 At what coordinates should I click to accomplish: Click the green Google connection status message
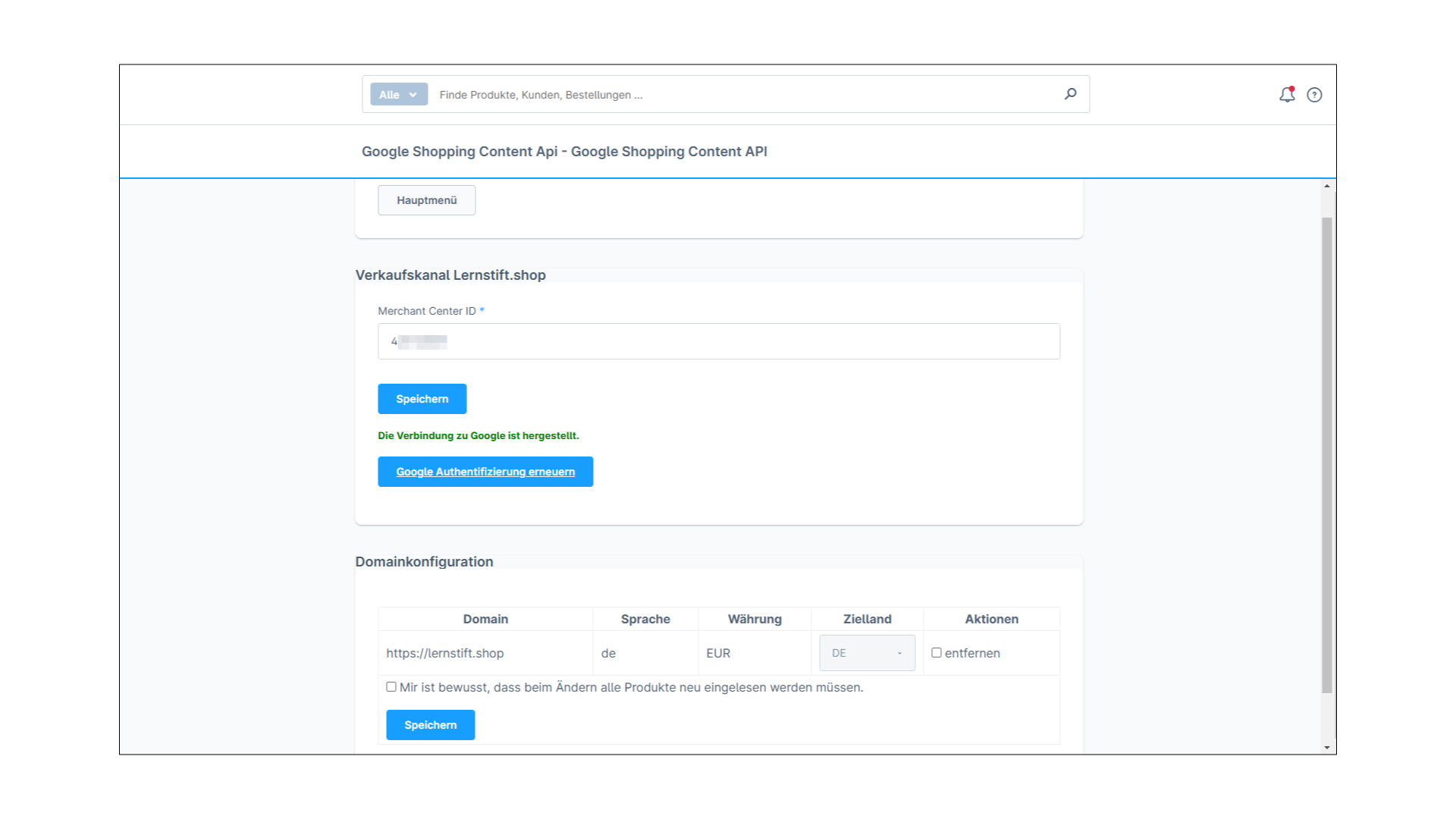tap(479, 435)
